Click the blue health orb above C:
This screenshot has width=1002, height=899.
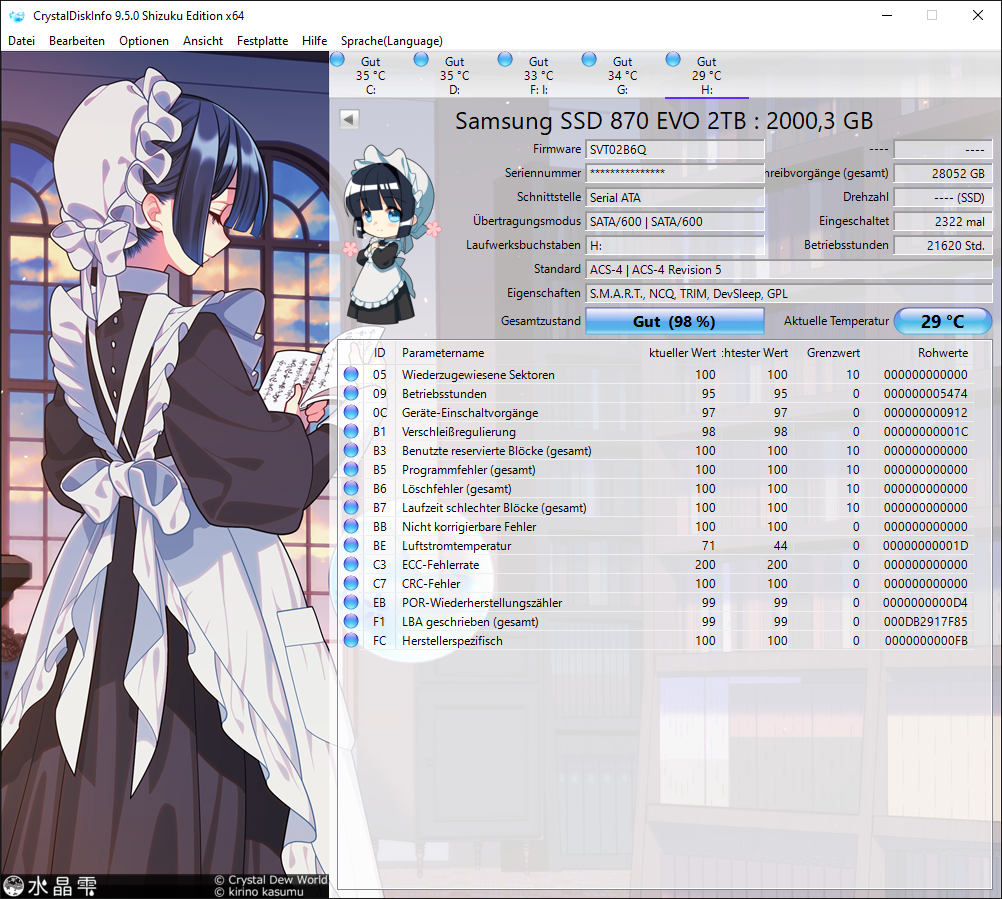click(337, 59)
